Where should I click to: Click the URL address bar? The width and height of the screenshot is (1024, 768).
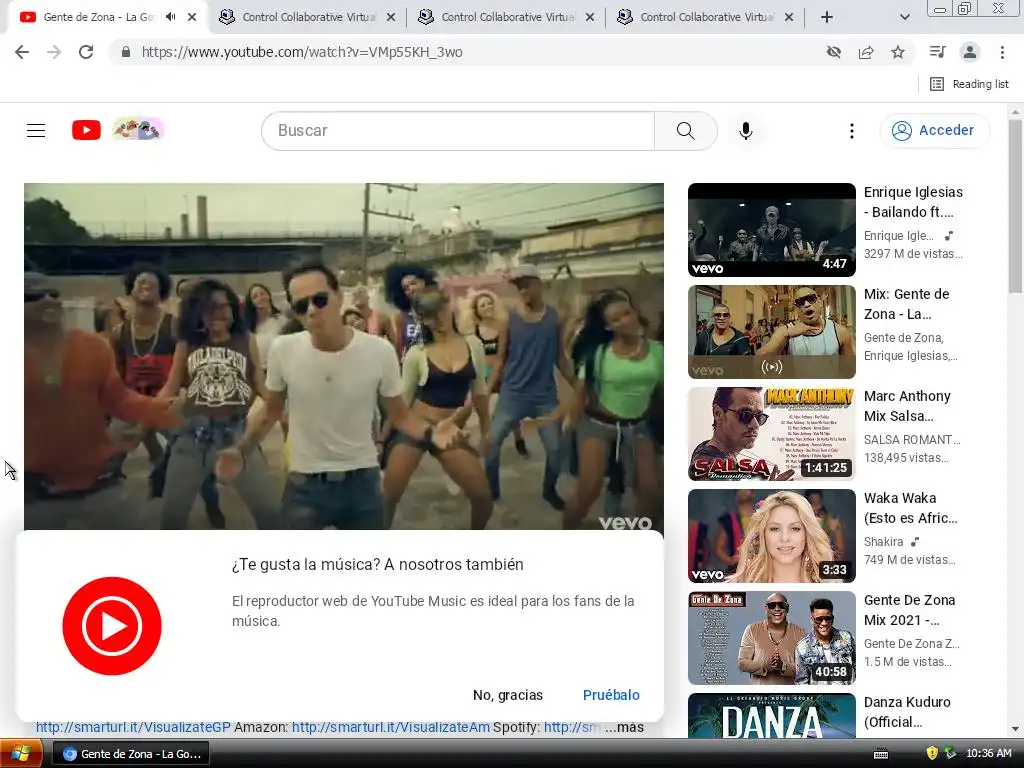[x=470, y=52]
